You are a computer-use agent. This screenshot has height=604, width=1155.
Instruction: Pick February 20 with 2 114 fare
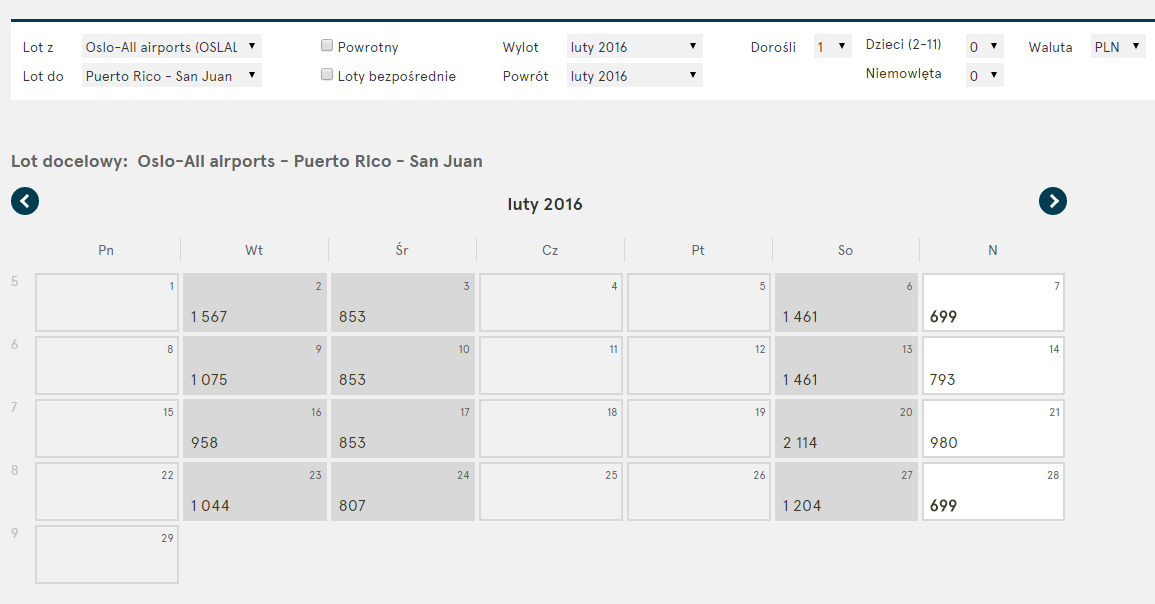[846, 429]
